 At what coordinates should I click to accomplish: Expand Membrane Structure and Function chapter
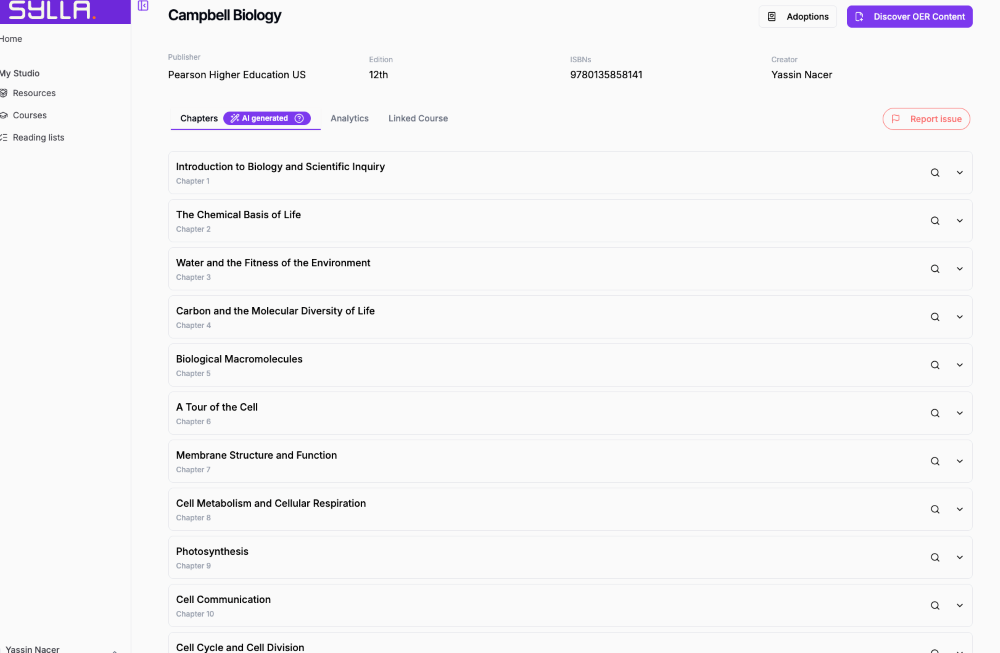click(x=959, y=461)
